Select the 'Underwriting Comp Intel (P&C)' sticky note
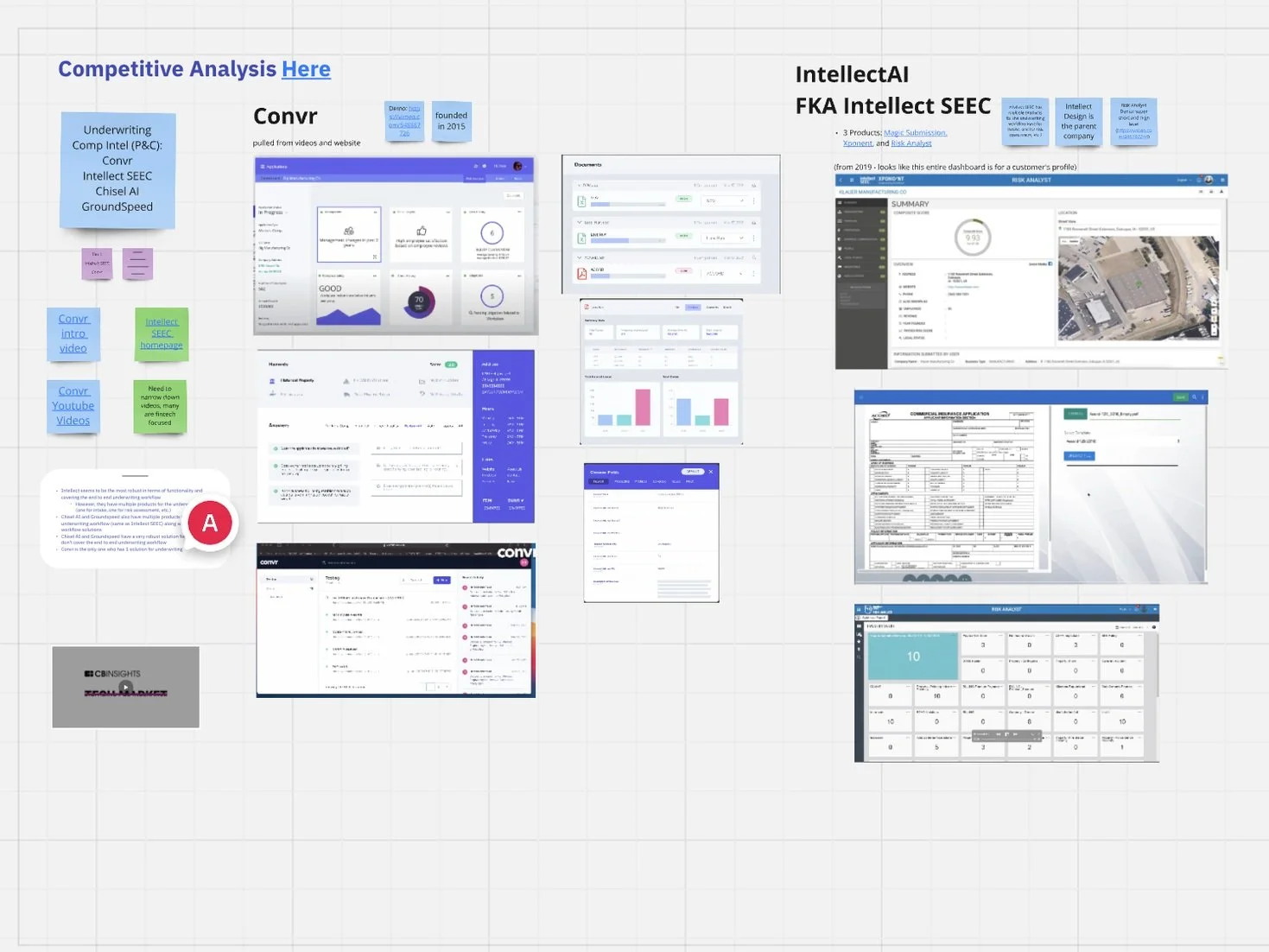The image size is (1269, 952). point(117,169)
